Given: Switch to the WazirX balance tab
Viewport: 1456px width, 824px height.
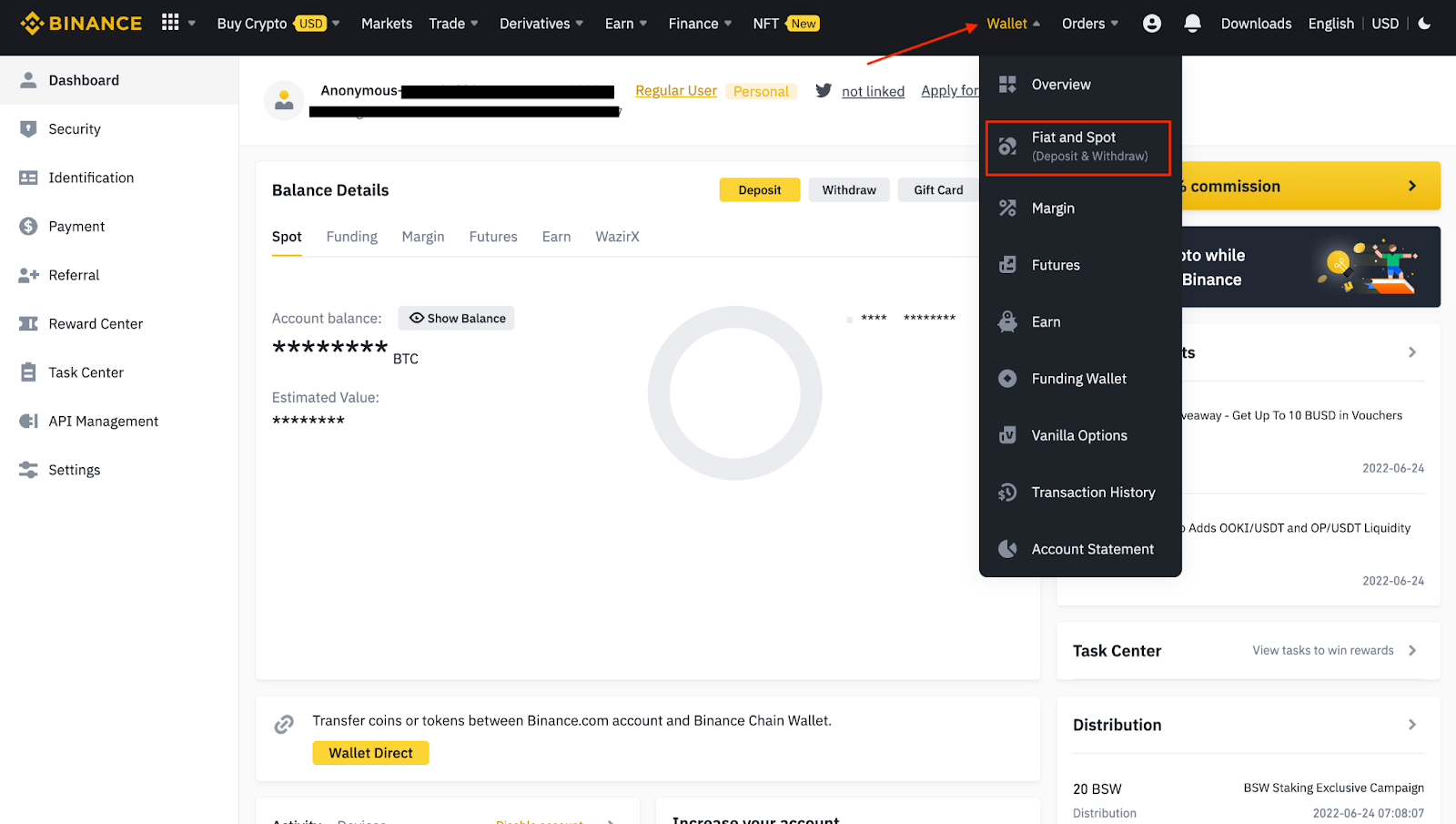Looking at the screenshot, I should click(617, 237).
